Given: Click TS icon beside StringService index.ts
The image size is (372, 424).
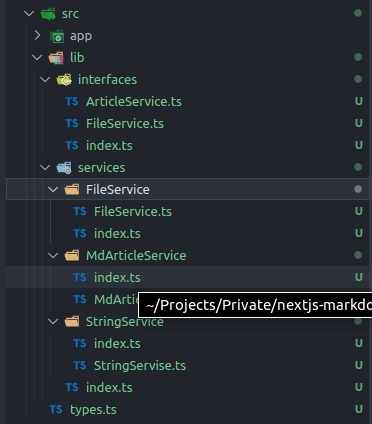Looking at the screenshot, I should [x=80, y=344].
